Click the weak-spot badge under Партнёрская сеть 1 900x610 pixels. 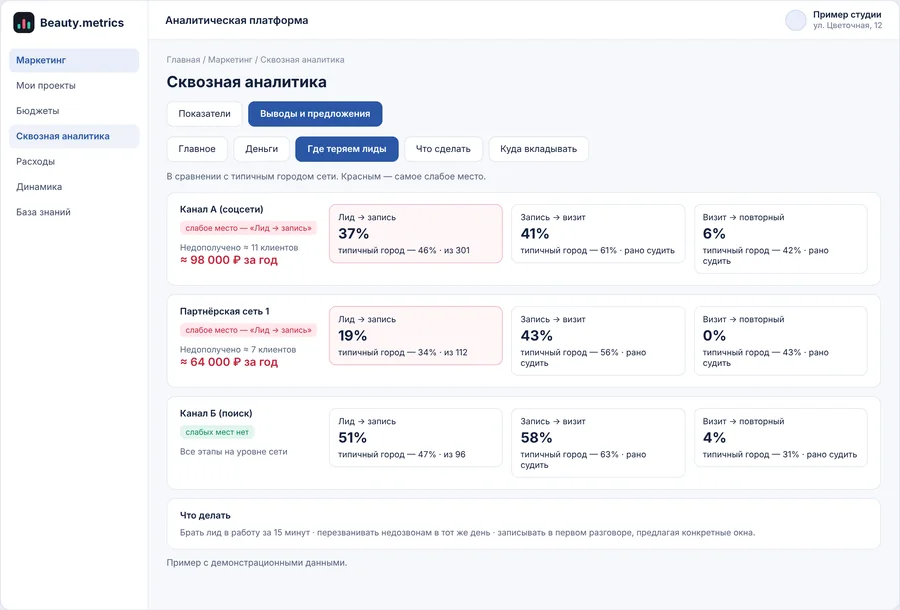point(249,330)
